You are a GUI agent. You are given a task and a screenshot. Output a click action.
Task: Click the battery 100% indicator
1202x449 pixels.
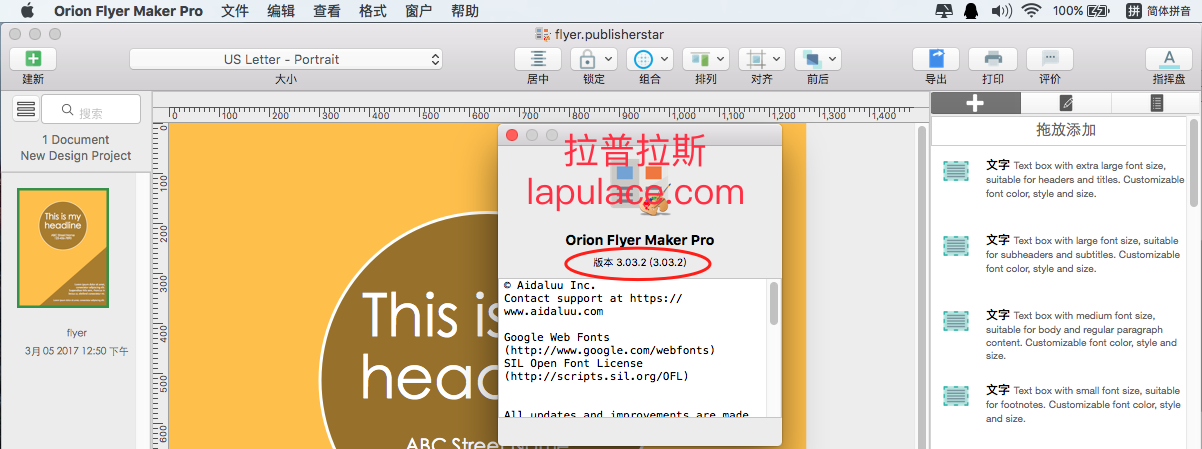coord(1081,11)
